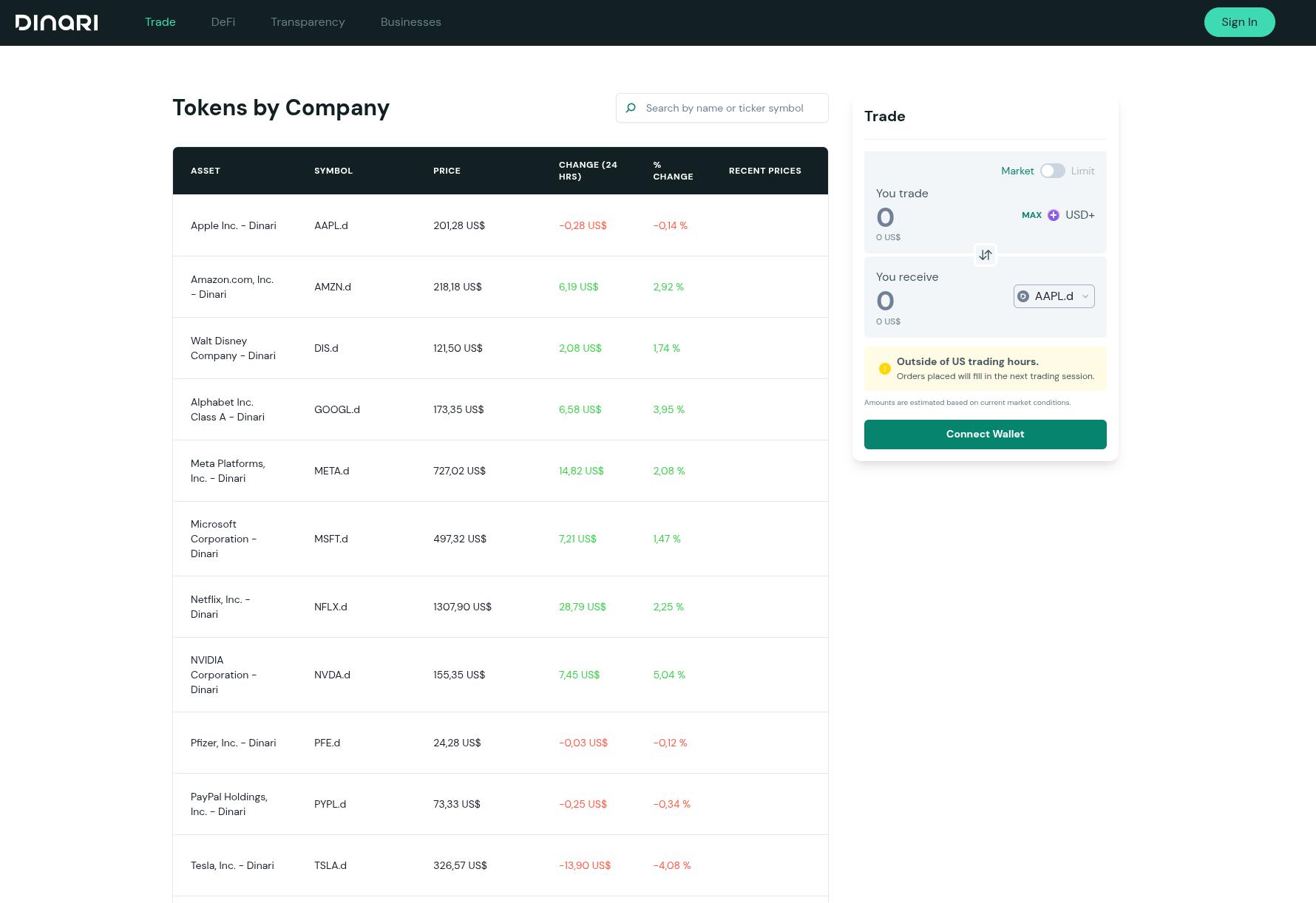Click change value -13,90 US$
This screenshot has height=903, width=1316.
[x=585, y=865]
